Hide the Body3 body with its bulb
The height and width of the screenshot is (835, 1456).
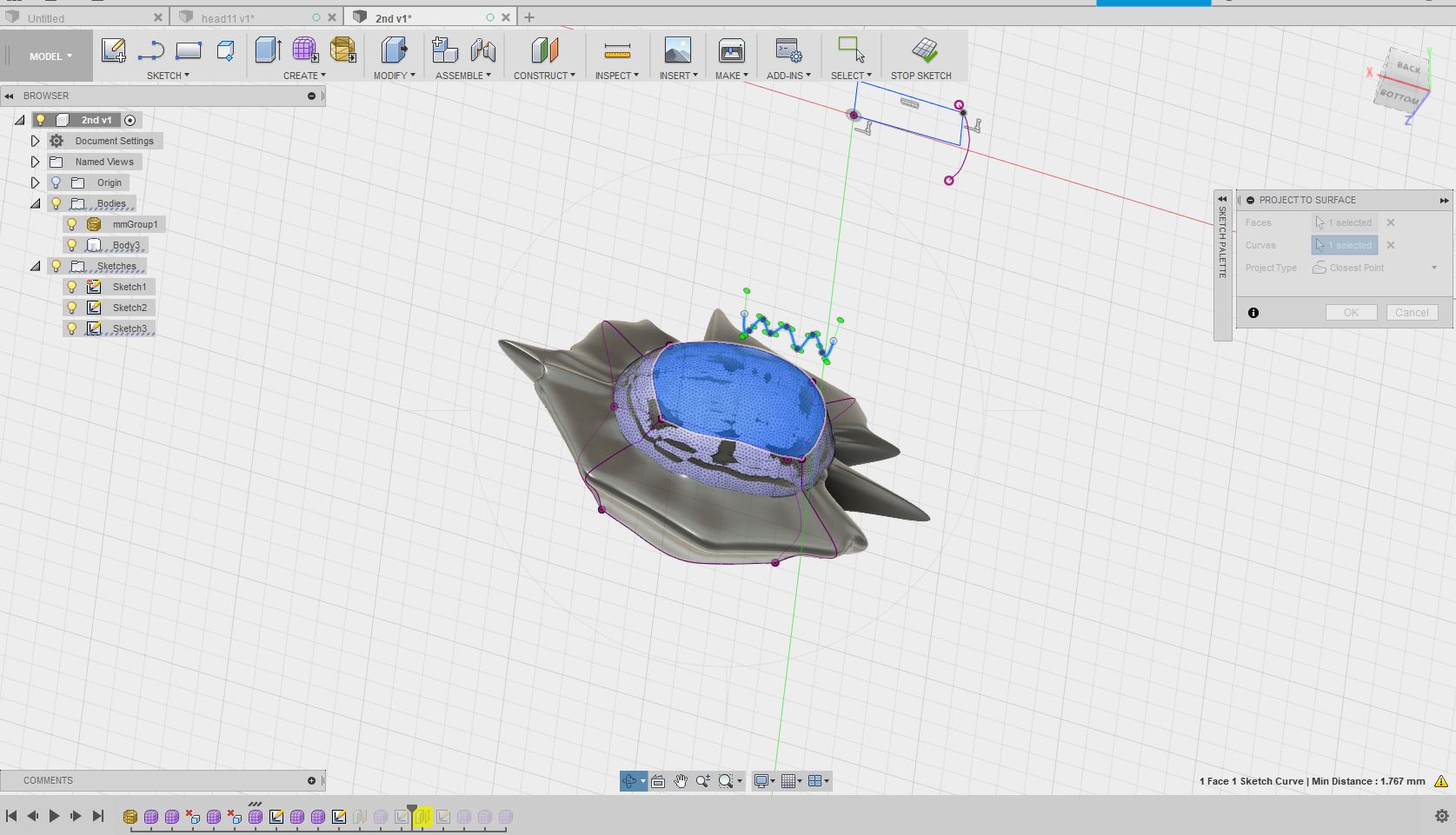click(71, 245)
